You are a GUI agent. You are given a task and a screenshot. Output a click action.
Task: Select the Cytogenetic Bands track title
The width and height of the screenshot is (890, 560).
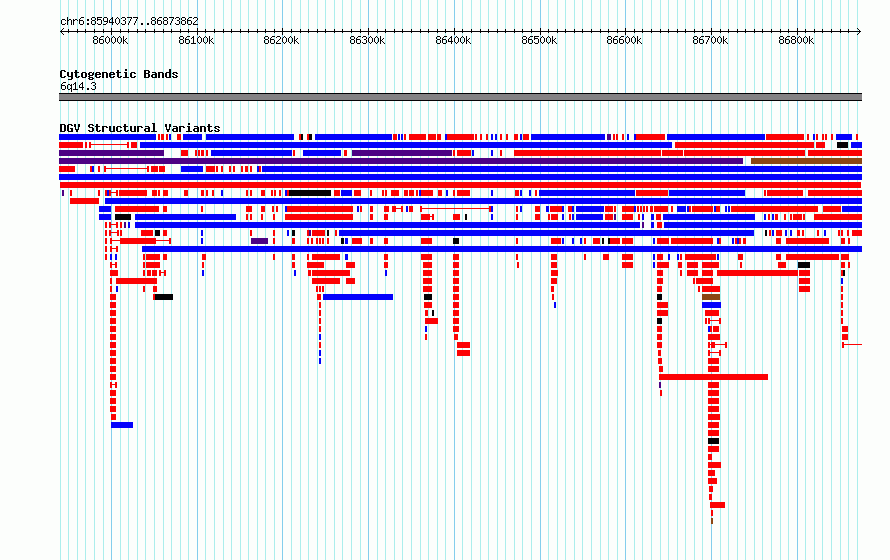[x=119, y=74]
